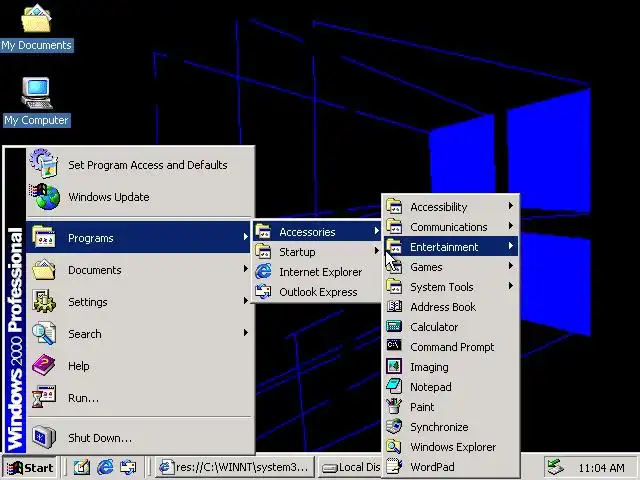Image resolution: width=640 pixels, height=480 pixels.
Task: Click the Imaging icon
Action: [x=394, y=367]
